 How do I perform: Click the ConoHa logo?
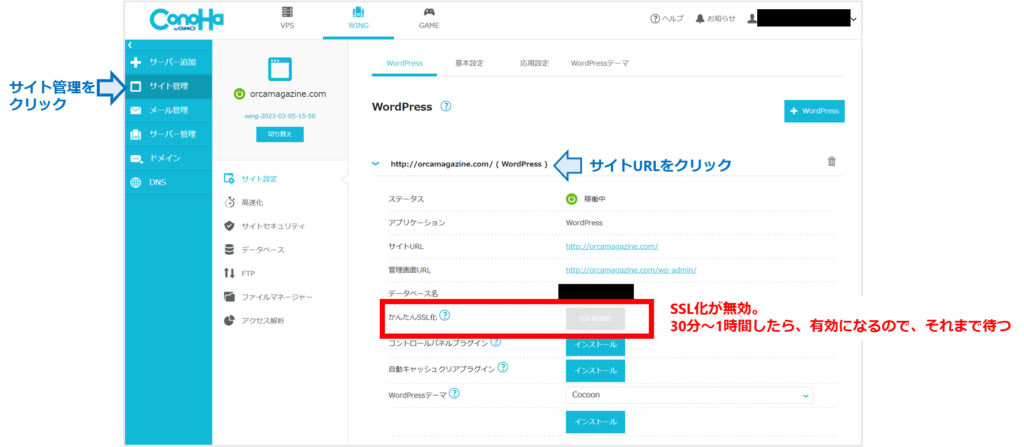(x=186, y=20)
